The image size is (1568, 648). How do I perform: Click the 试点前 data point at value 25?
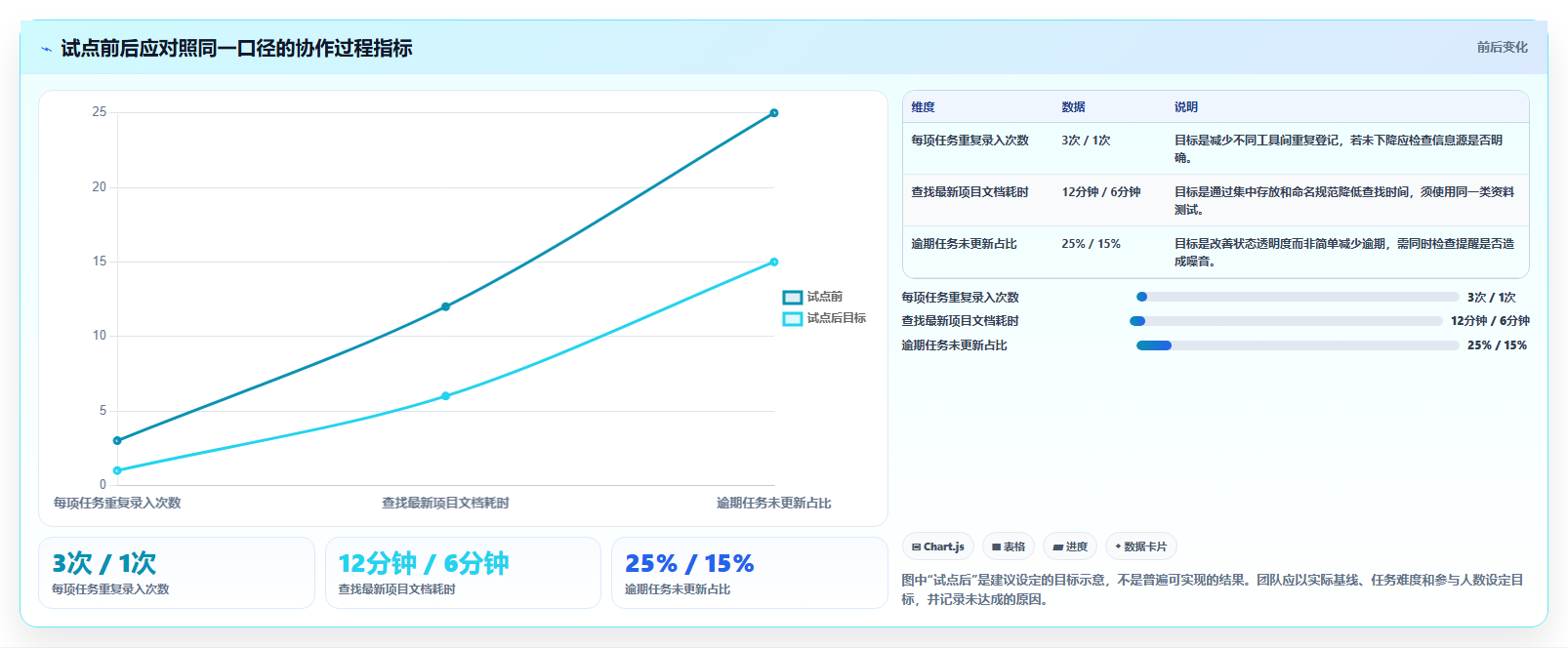(x=774, y=113)
